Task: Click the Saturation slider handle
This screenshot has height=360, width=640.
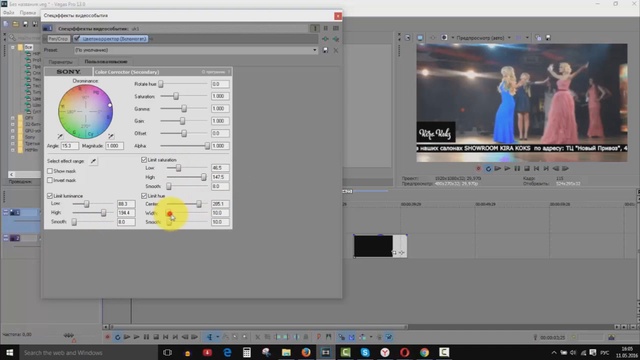Action: pos(176,96)
